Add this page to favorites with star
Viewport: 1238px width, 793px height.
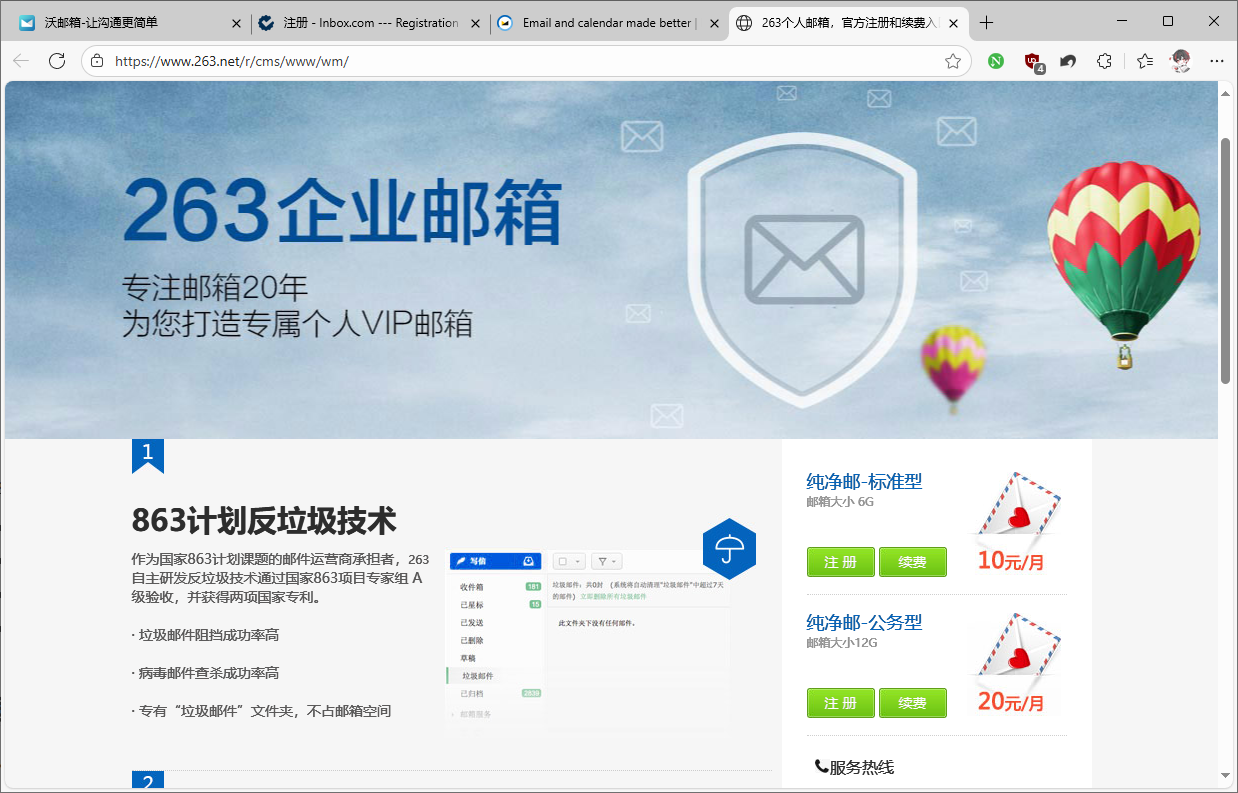(x=953, y=61)
